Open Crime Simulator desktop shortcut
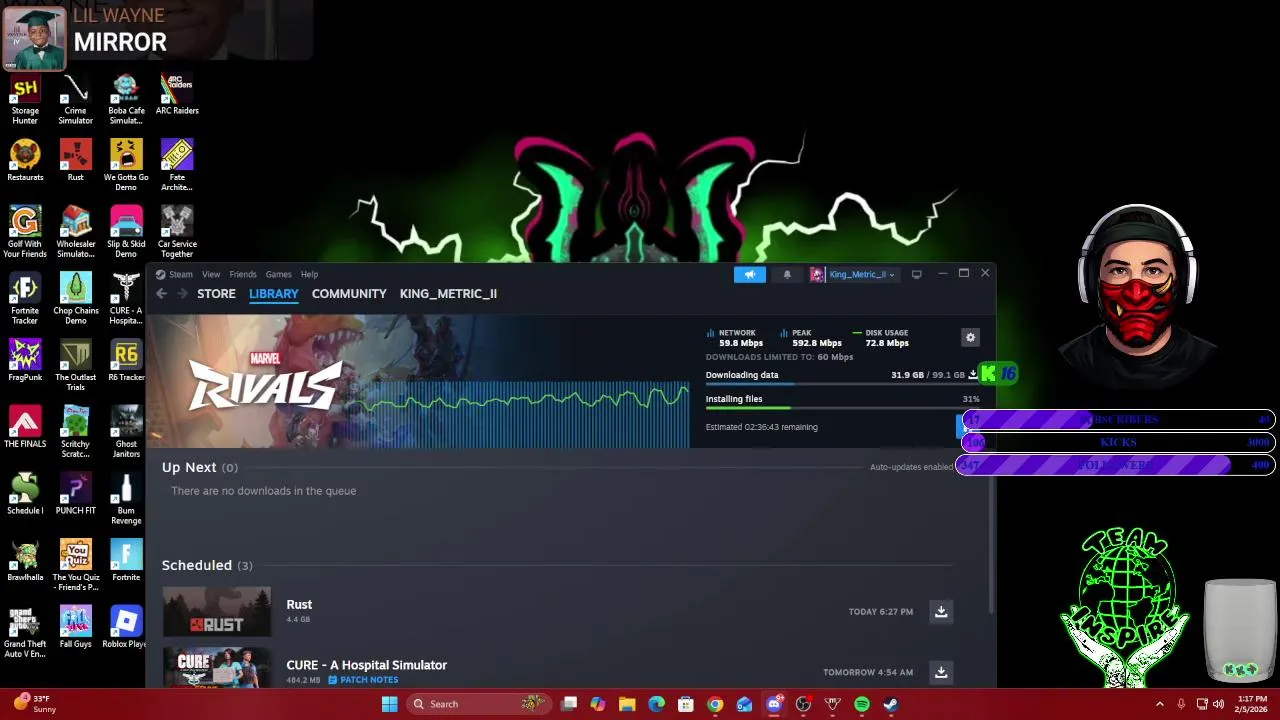This screenshot has height=720, width=1280. click(x=76, y=99)
